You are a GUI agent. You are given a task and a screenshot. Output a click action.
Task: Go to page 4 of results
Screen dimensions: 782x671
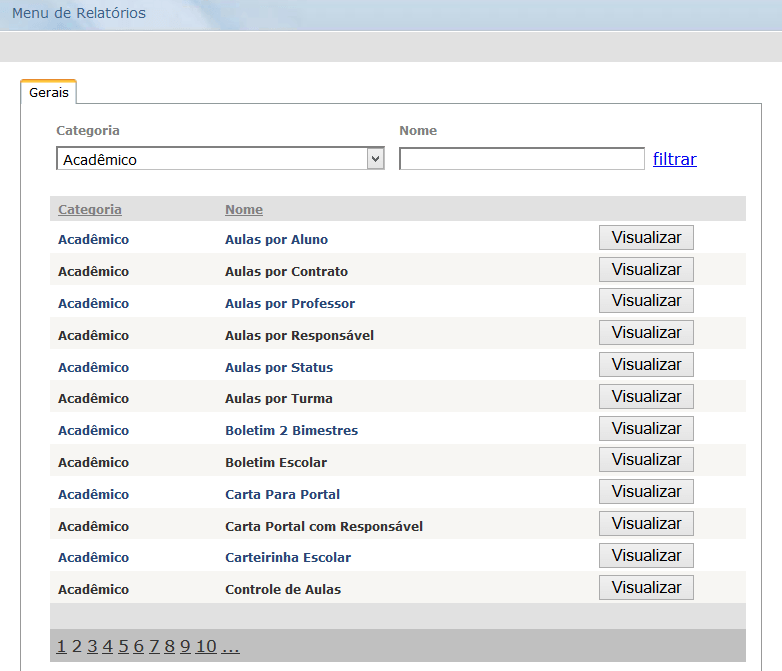108,646
